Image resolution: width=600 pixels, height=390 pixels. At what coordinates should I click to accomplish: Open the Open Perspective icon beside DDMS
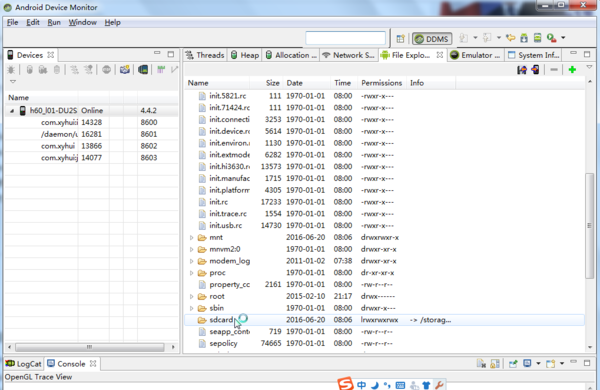[x=400, y=38]
